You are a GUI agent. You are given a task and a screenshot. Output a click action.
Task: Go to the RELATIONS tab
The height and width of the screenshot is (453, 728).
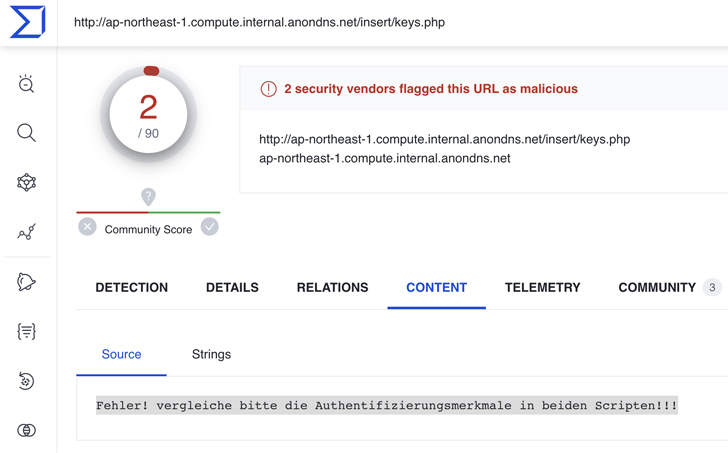pos(332,288)
